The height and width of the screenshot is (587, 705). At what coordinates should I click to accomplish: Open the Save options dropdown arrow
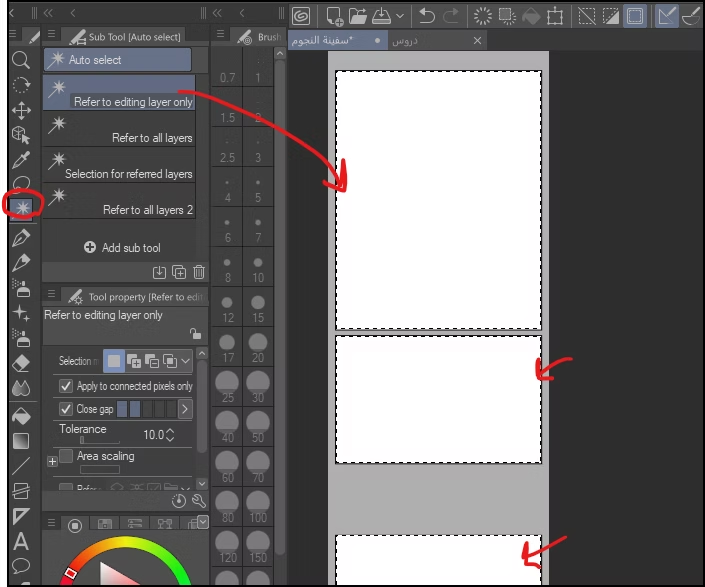click(x=400, y=17)
